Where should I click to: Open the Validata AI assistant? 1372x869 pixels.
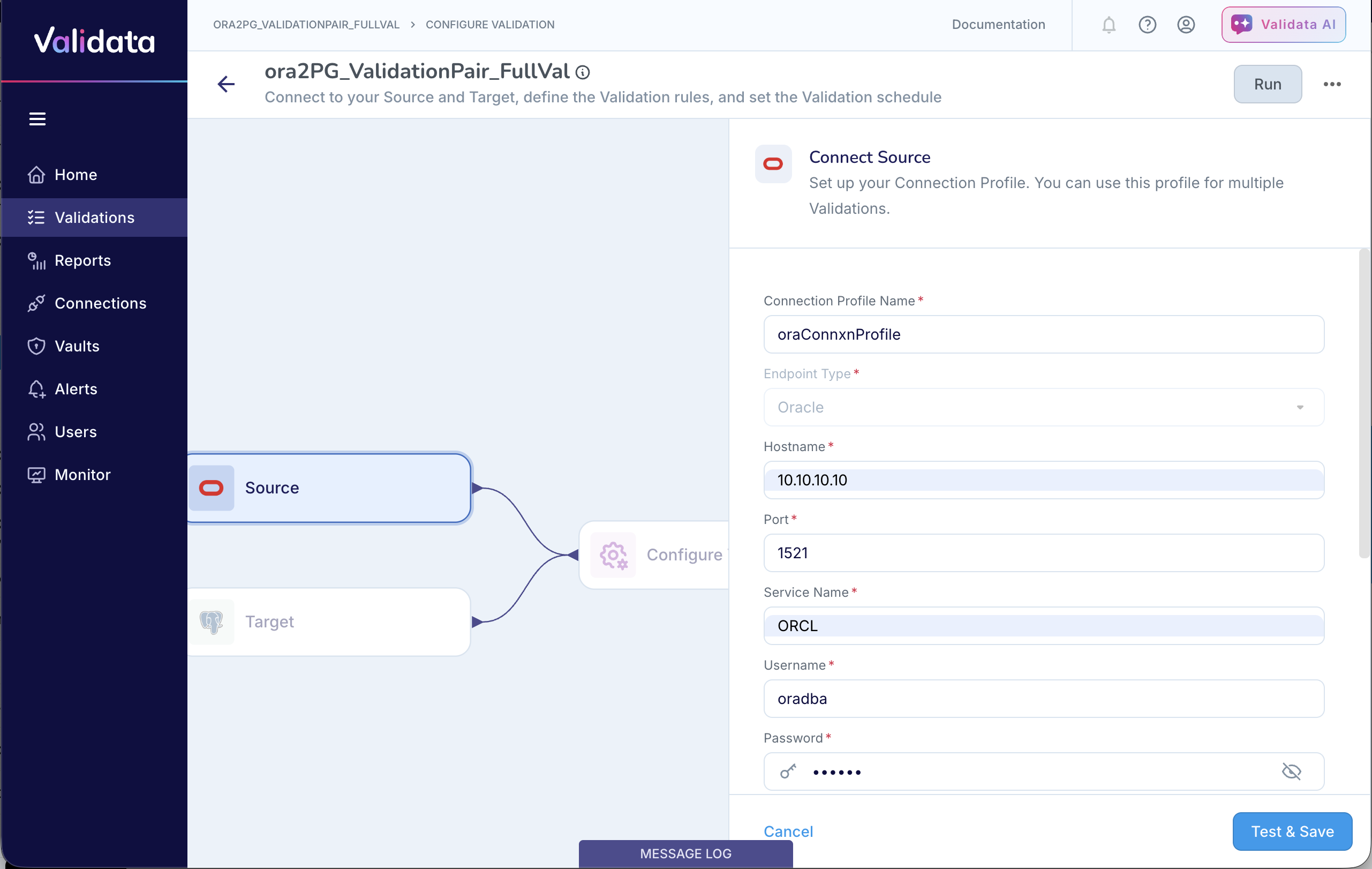[1283, 25]
